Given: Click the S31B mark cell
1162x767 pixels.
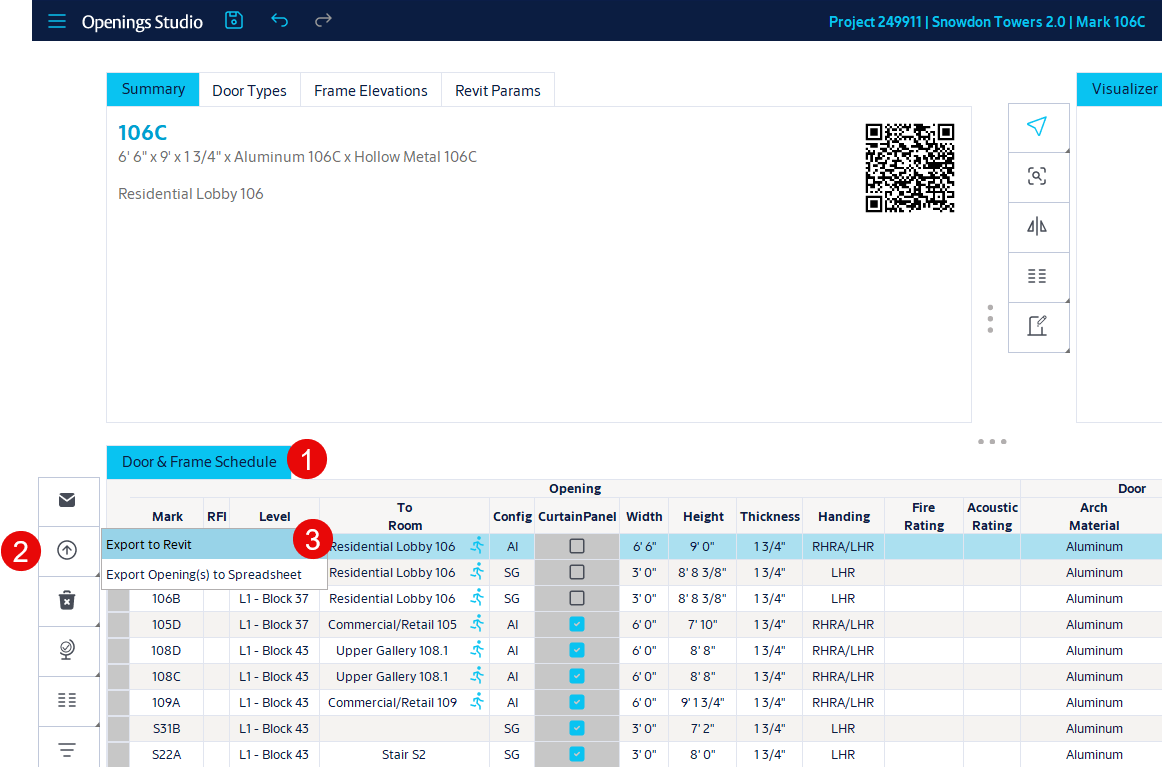Looking at the screenshot, I should point(166,728).
